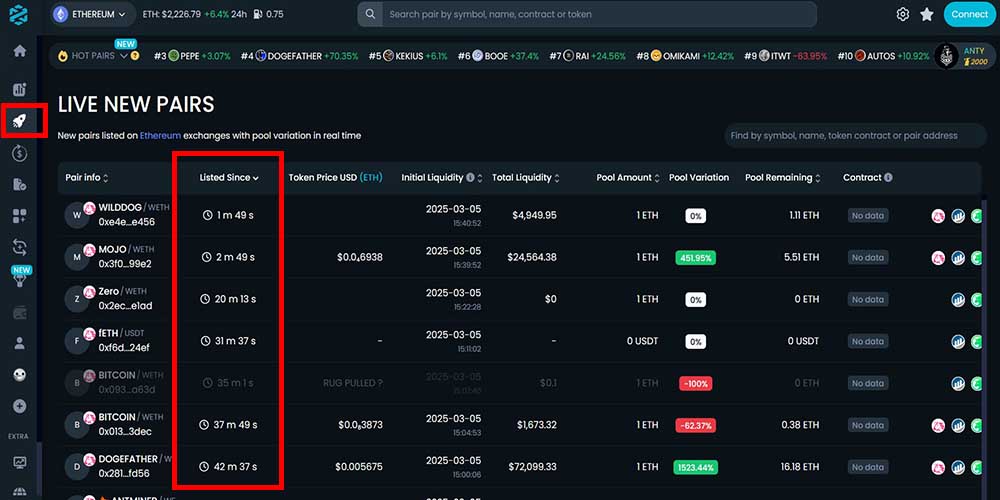This screenshot has height=500, width=1000.
Task: Open hot pair #4 DOGEFATHER
Action: (x=299, y=56)
